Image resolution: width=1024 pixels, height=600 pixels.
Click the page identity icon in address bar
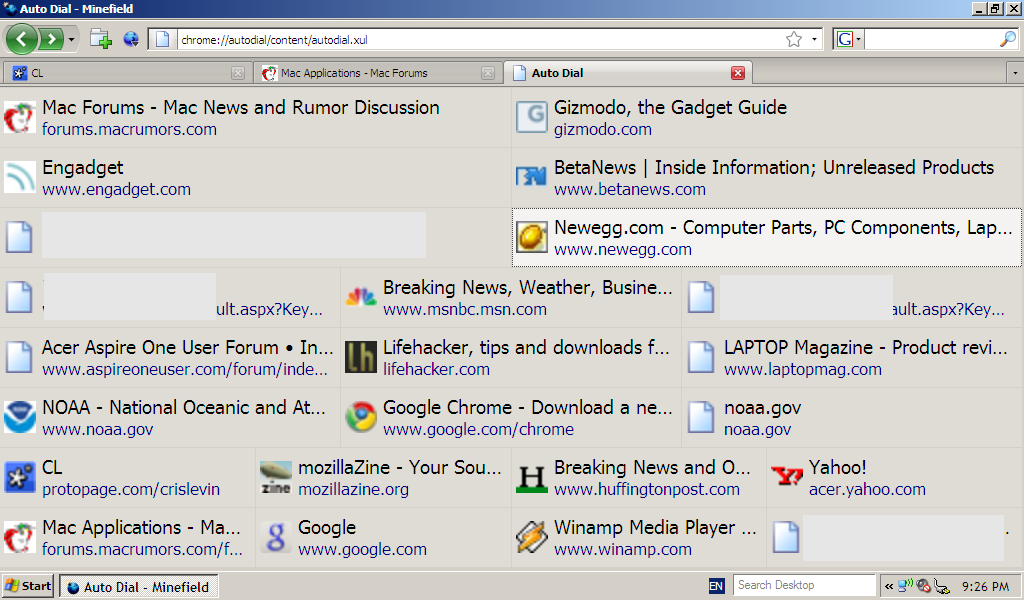click(163, 39)
